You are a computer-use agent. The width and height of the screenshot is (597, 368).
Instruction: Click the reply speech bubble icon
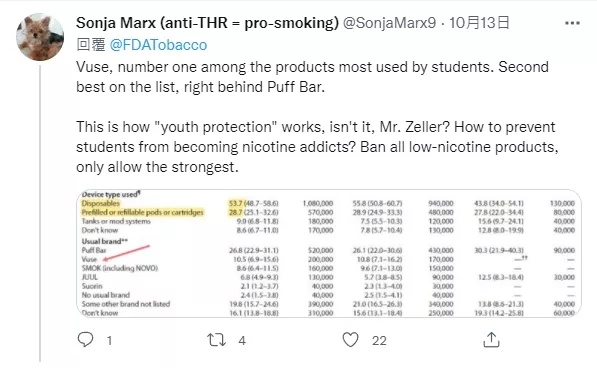coord(85,339)
